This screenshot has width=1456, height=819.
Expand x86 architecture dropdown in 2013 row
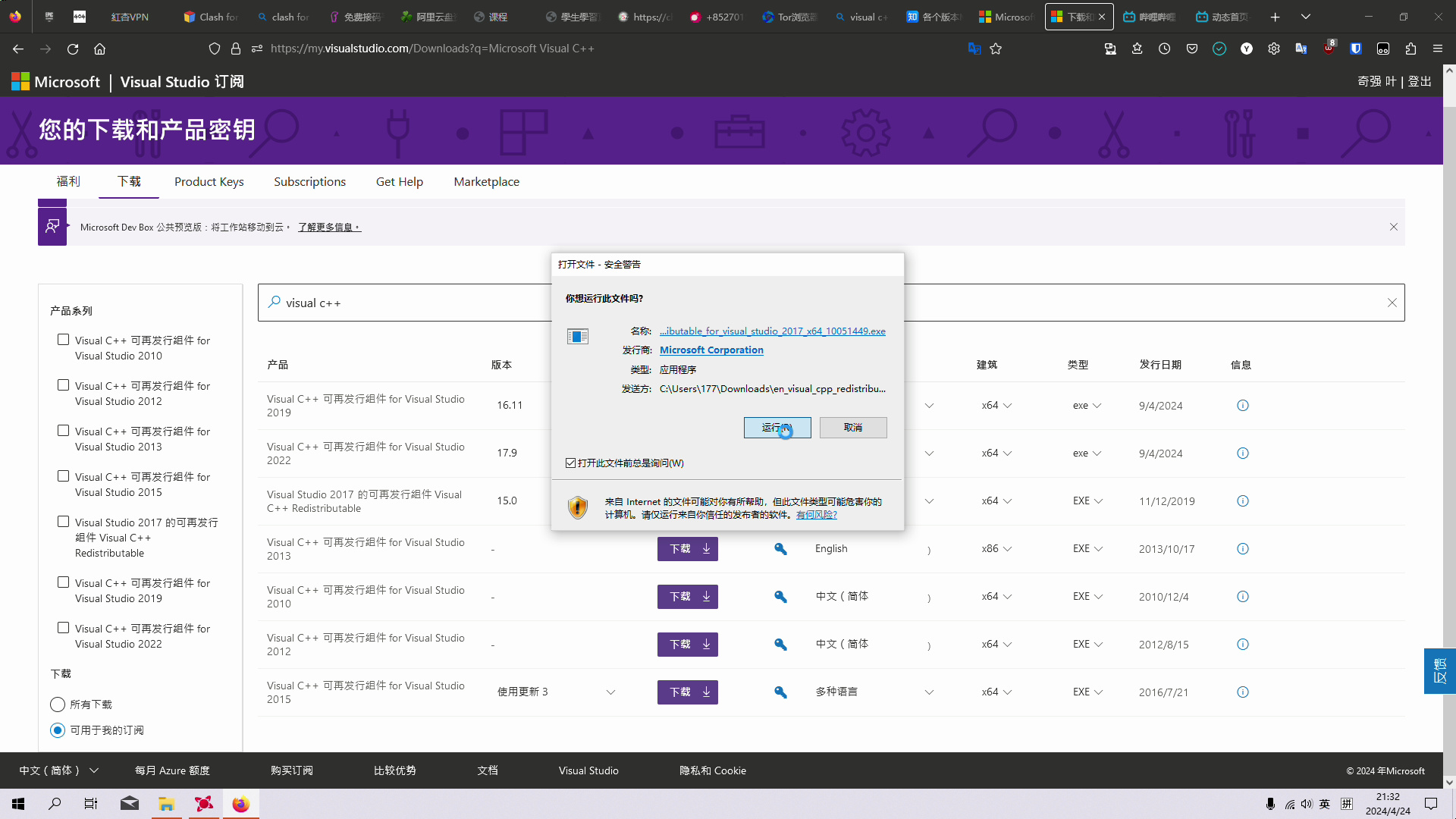coord(996,549)
